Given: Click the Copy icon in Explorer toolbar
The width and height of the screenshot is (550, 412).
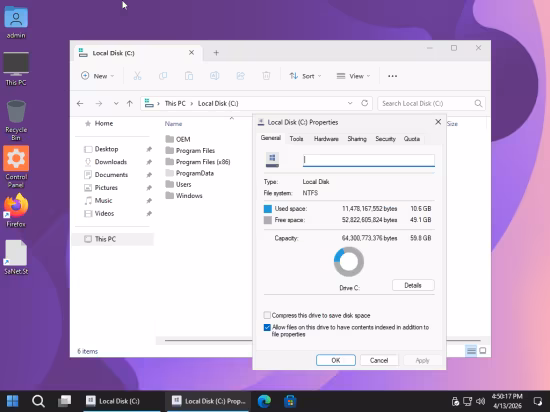Looking at the screenshot, I should click(163, 76).
